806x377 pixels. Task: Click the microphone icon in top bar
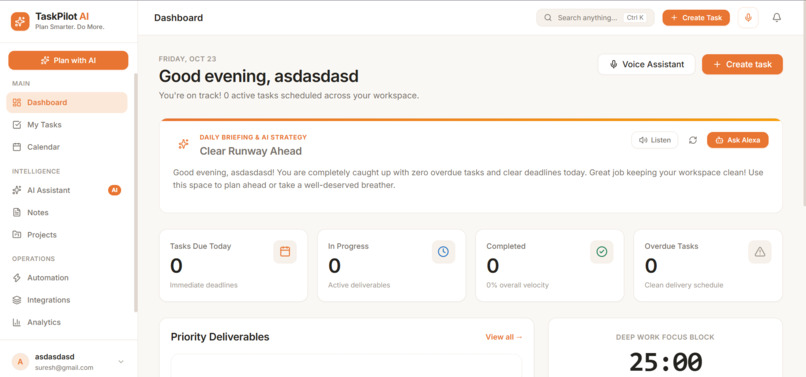click(x=748, y=17)
